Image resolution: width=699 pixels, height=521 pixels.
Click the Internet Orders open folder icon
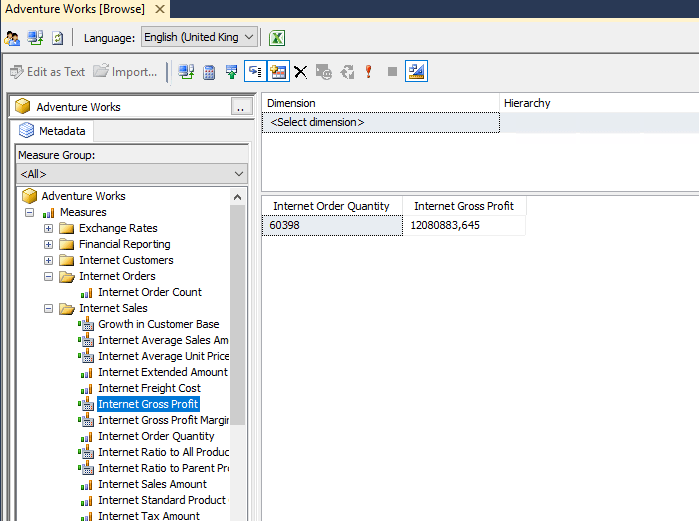[x=67, y=277]
